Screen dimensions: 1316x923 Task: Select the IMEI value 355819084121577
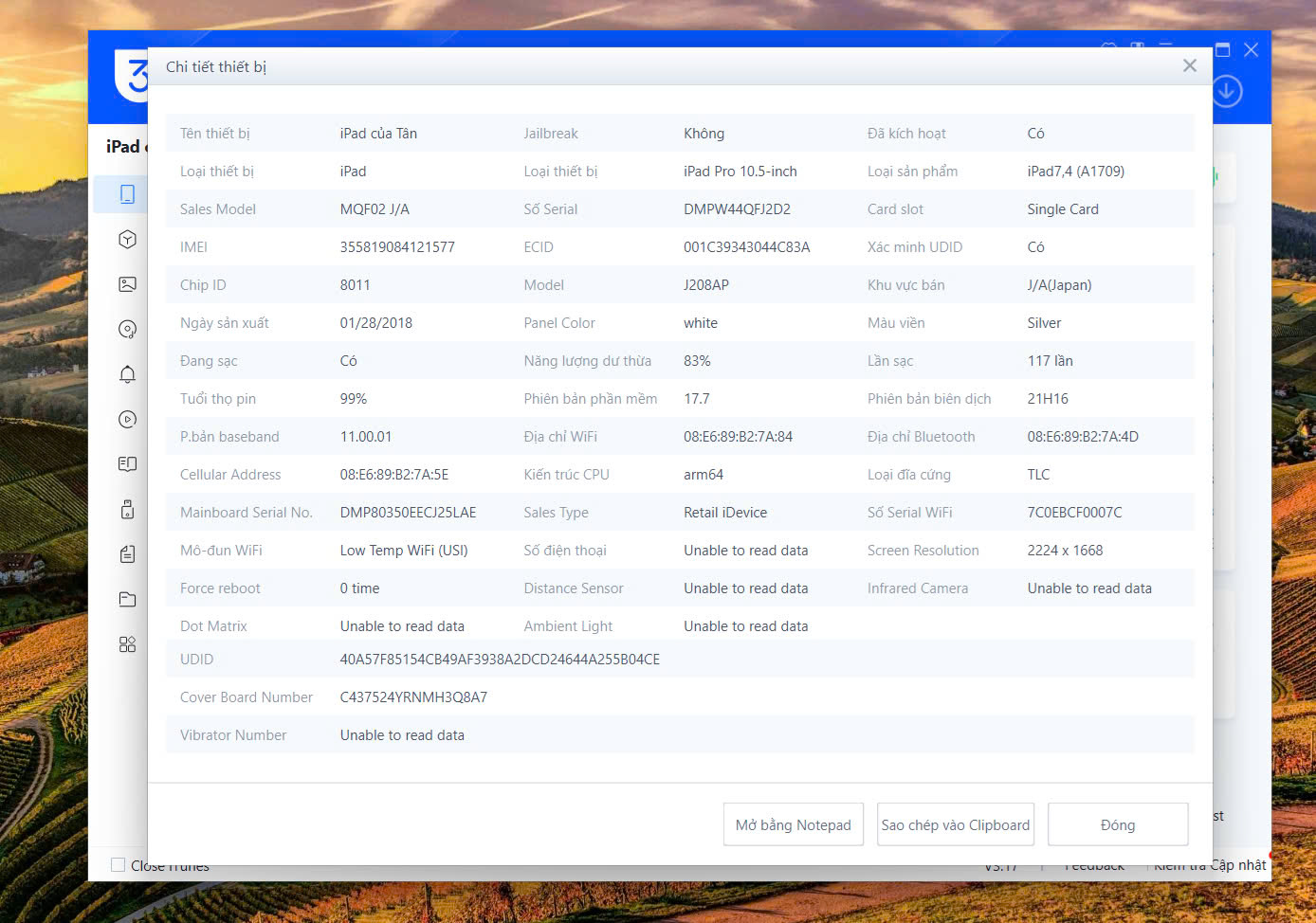(x=397, y=247)
